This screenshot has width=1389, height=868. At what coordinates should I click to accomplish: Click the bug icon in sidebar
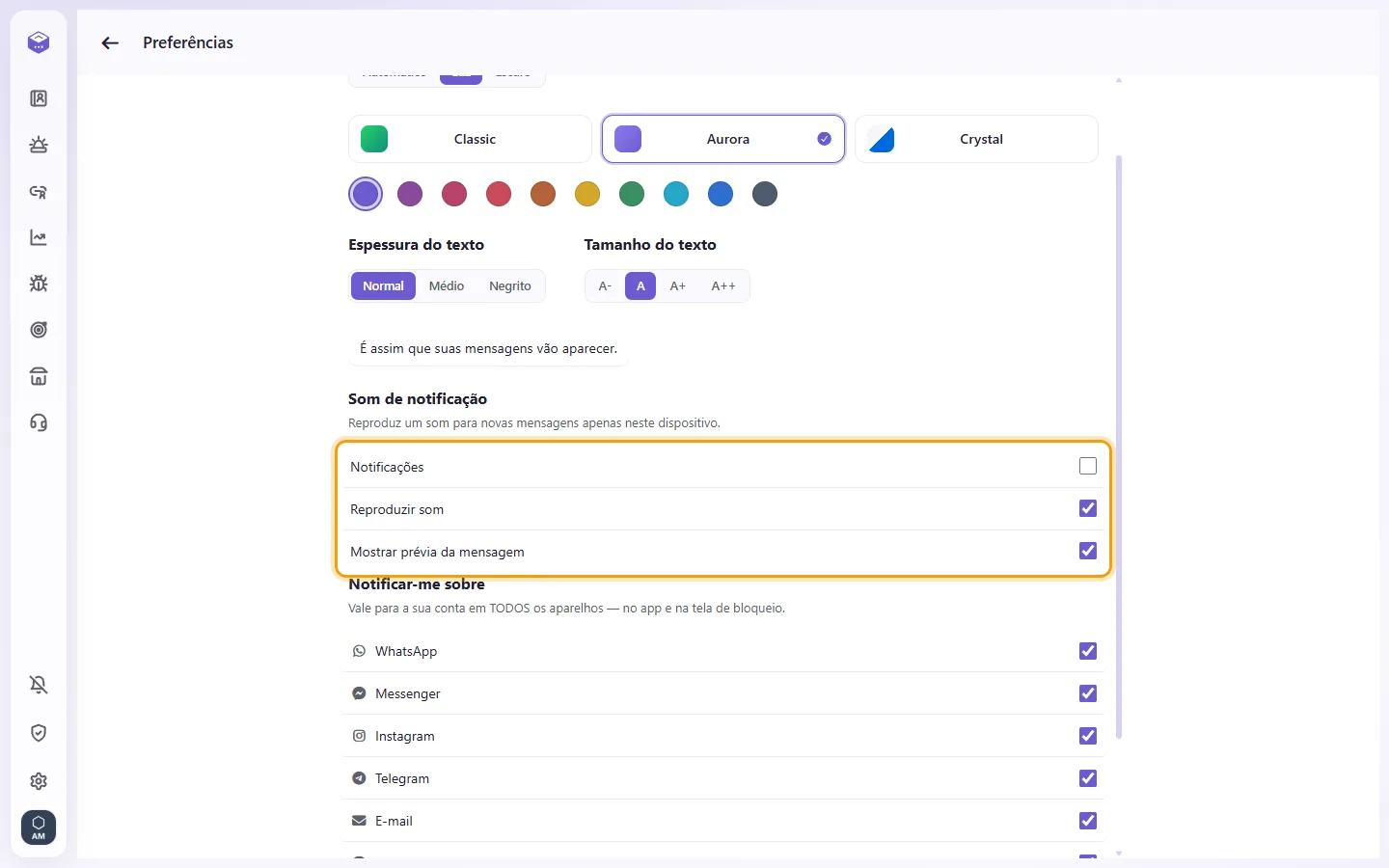point(39,284)
